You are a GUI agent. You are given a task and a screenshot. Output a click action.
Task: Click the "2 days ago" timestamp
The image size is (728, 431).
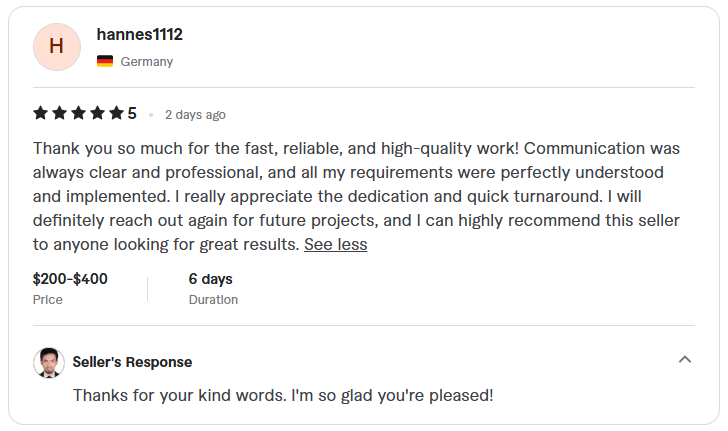(195, 114)
